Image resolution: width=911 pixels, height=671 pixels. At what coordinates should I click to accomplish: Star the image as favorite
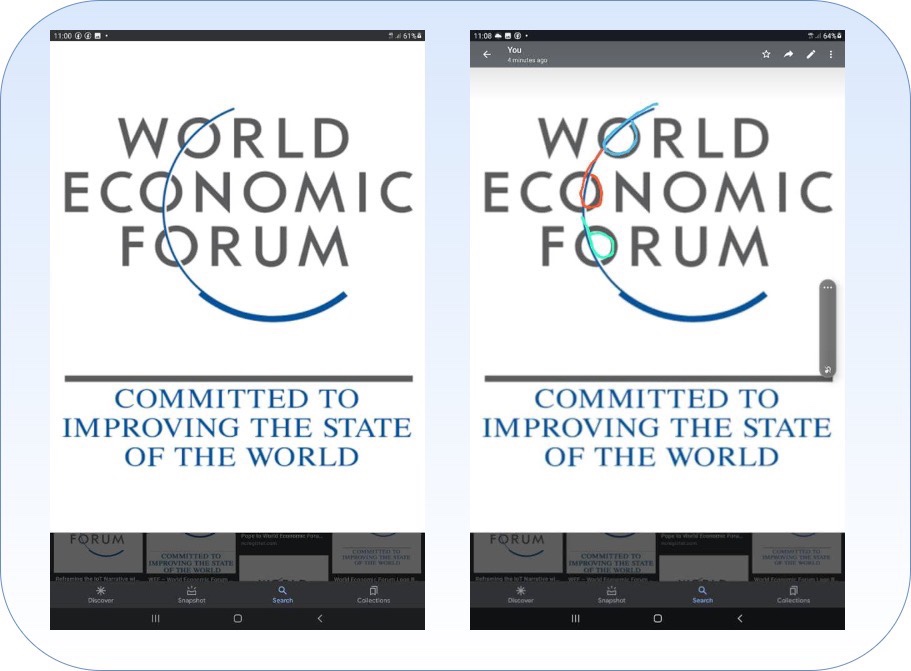[766, 55]
